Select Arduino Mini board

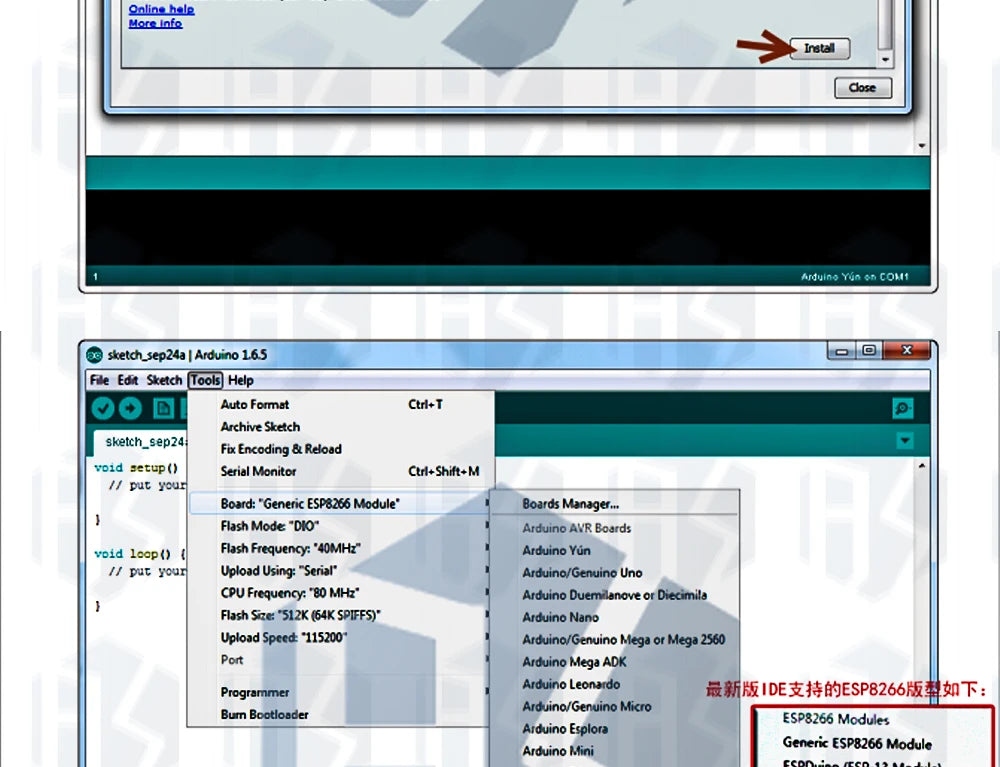[x=615, y=751]
